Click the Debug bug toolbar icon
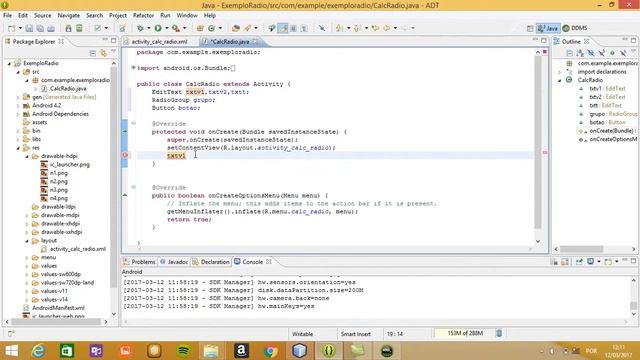Screen dimensions: 640x360 pos(140,28)
